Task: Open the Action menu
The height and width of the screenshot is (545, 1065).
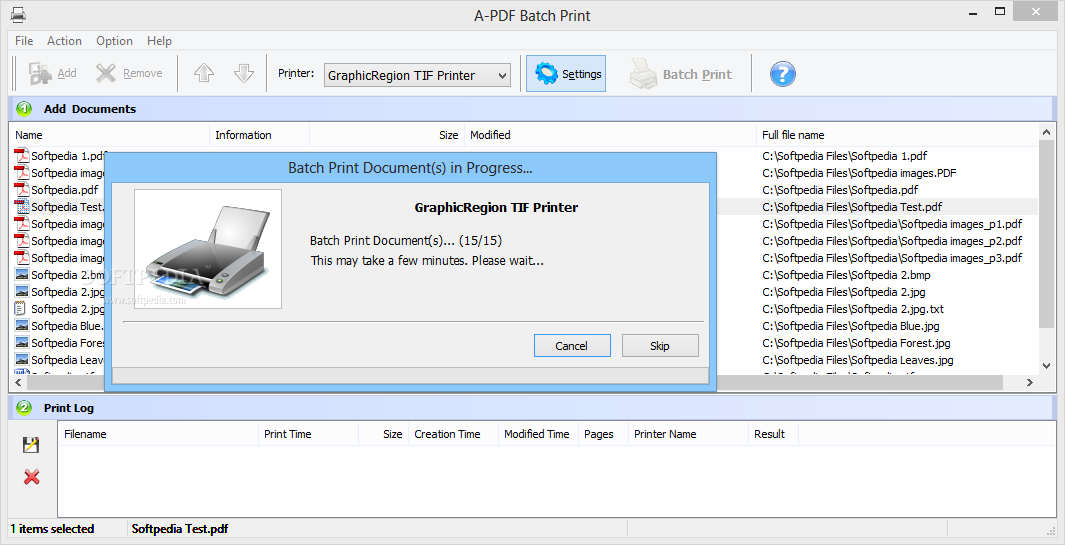Action: [64, 41]
